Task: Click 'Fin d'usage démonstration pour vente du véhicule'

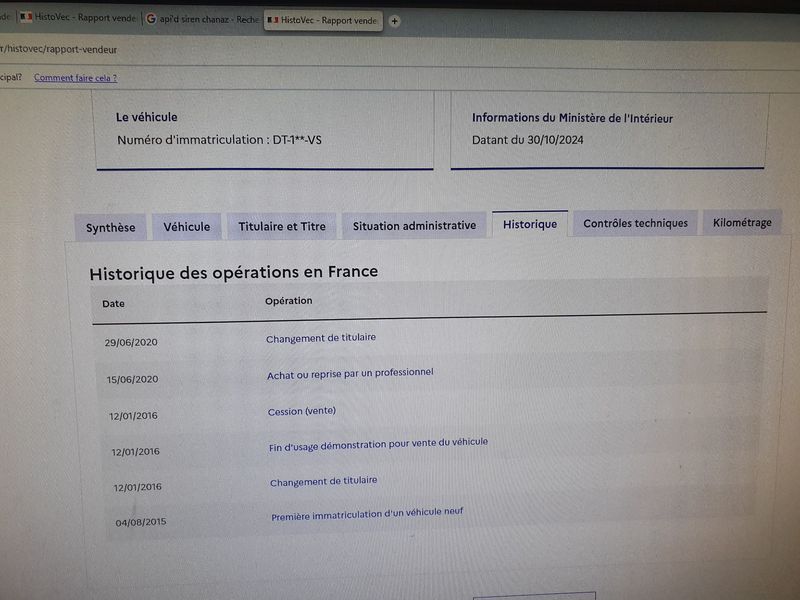Action: (x=378, y=444)
